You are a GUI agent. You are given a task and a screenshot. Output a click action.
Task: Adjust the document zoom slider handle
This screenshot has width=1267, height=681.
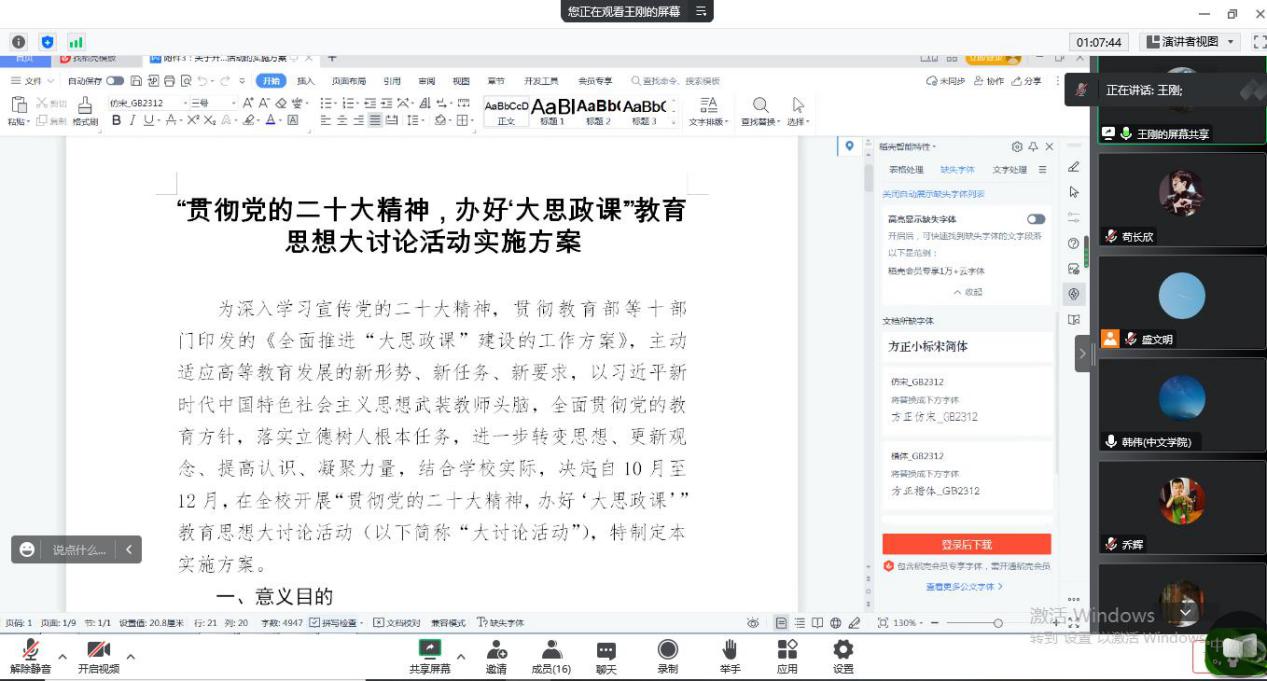[998, 623]
